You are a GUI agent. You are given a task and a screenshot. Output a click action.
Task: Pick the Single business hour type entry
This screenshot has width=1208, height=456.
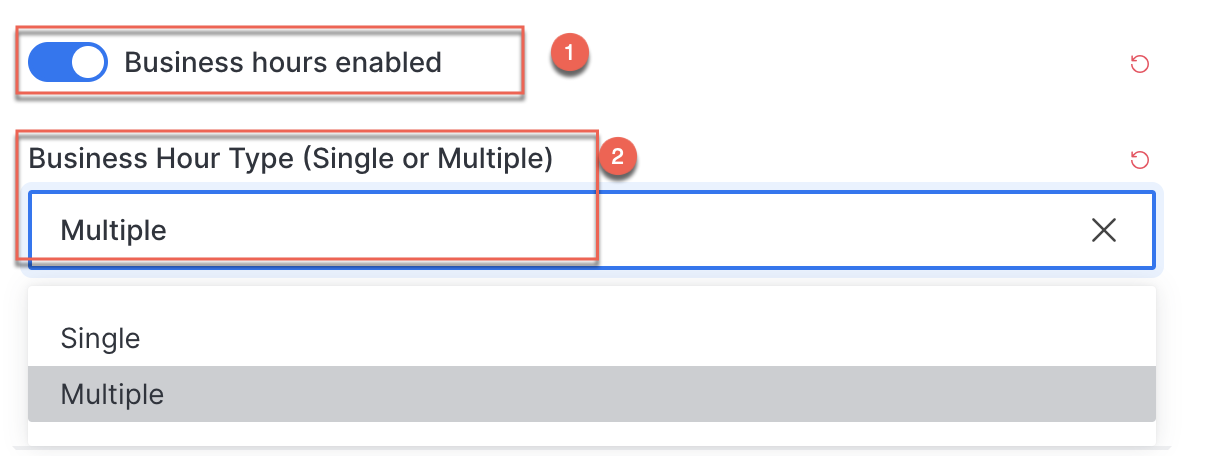tap(592, 338)
